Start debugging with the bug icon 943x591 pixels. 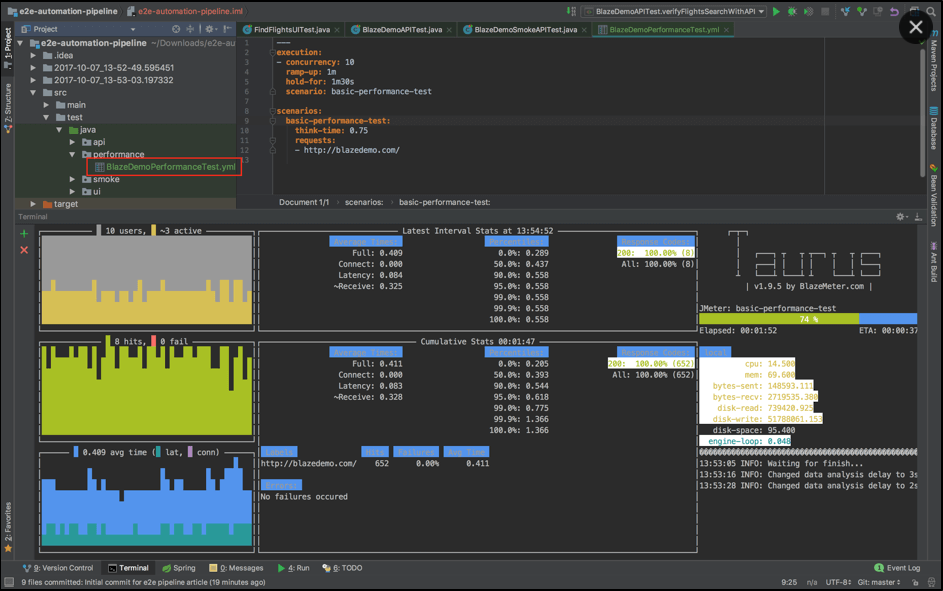click(x=793, y=12)
